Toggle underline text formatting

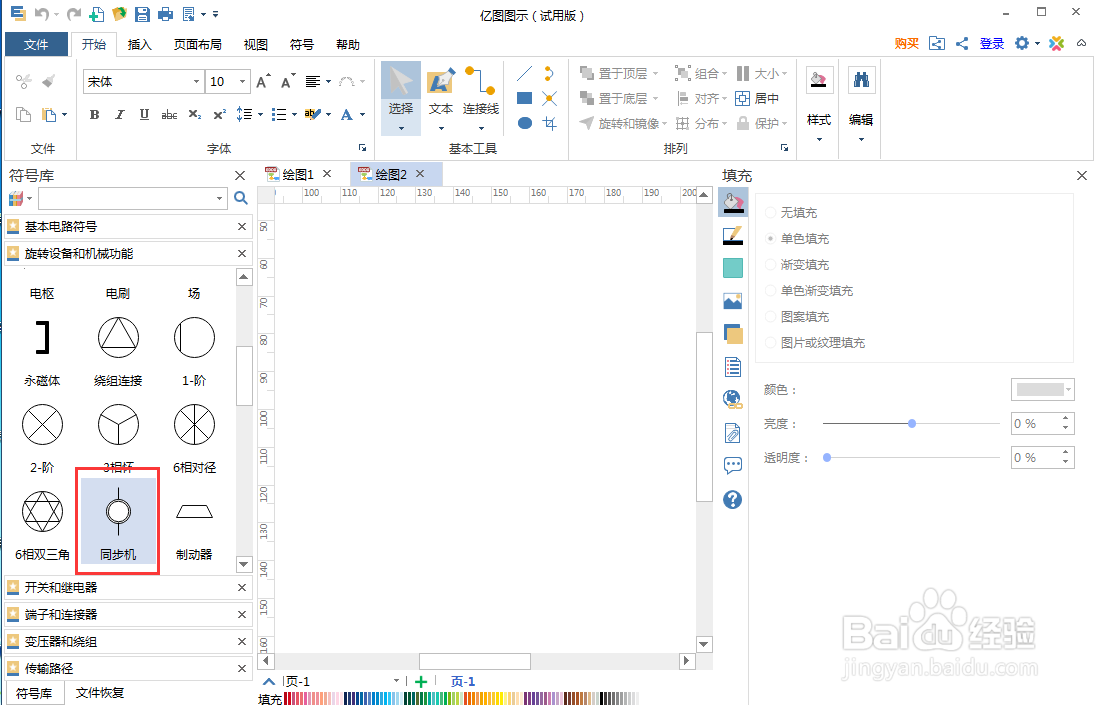coord(144,115)
